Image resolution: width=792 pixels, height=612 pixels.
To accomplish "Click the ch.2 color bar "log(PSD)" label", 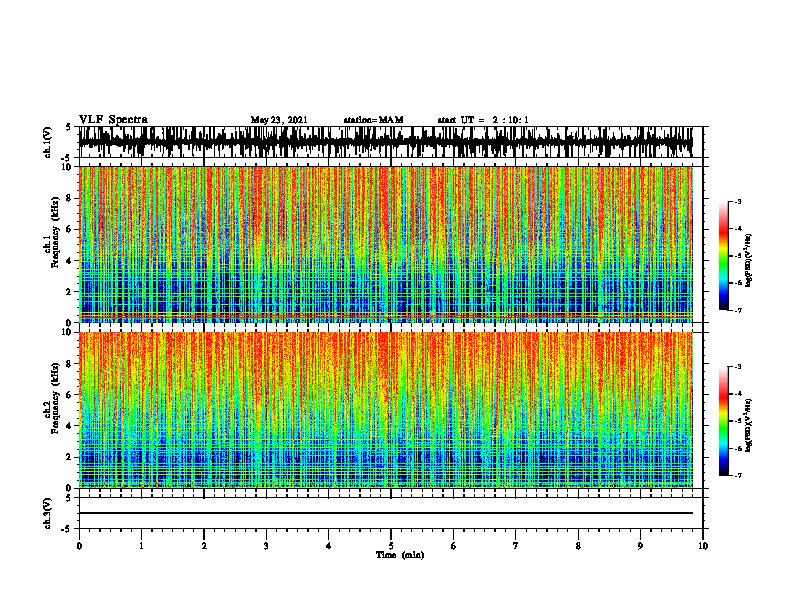I will click(x=749, y=426).
